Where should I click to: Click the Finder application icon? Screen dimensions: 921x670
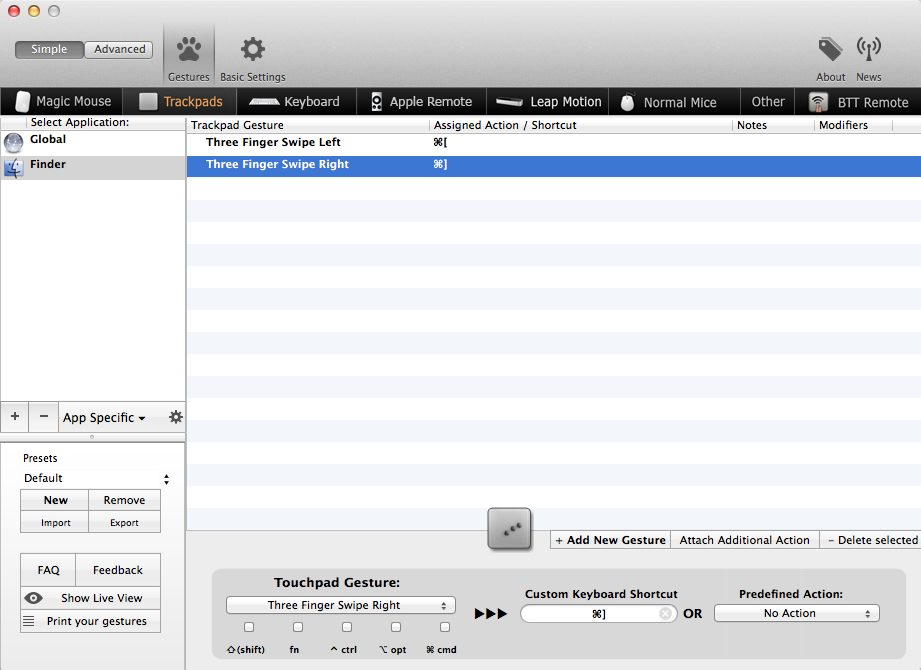14,168
